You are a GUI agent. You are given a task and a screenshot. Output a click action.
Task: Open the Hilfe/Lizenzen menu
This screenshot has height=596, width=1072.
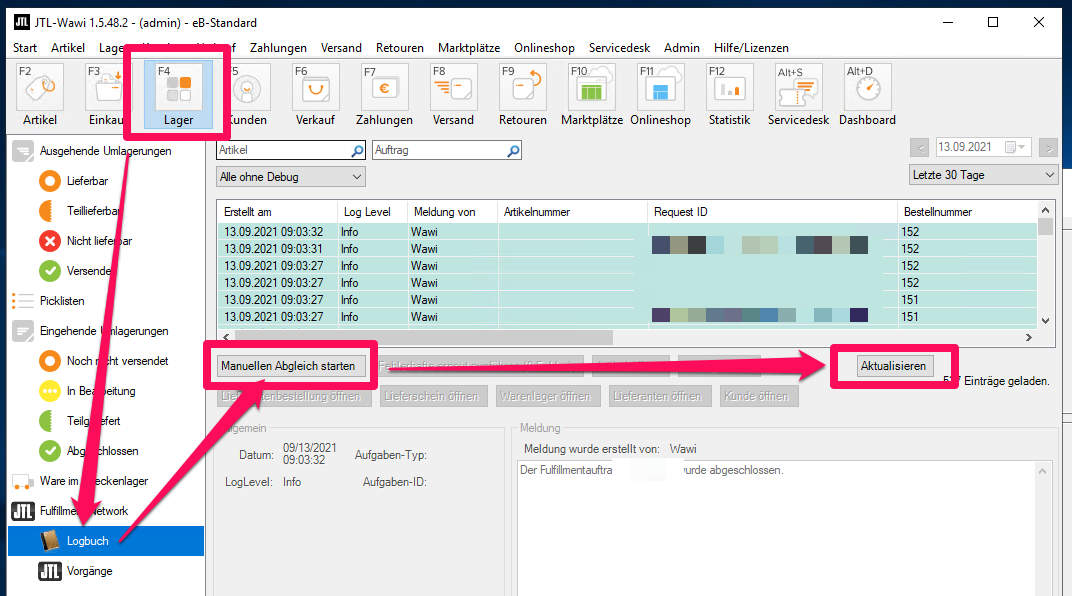(x=751, y=48)
